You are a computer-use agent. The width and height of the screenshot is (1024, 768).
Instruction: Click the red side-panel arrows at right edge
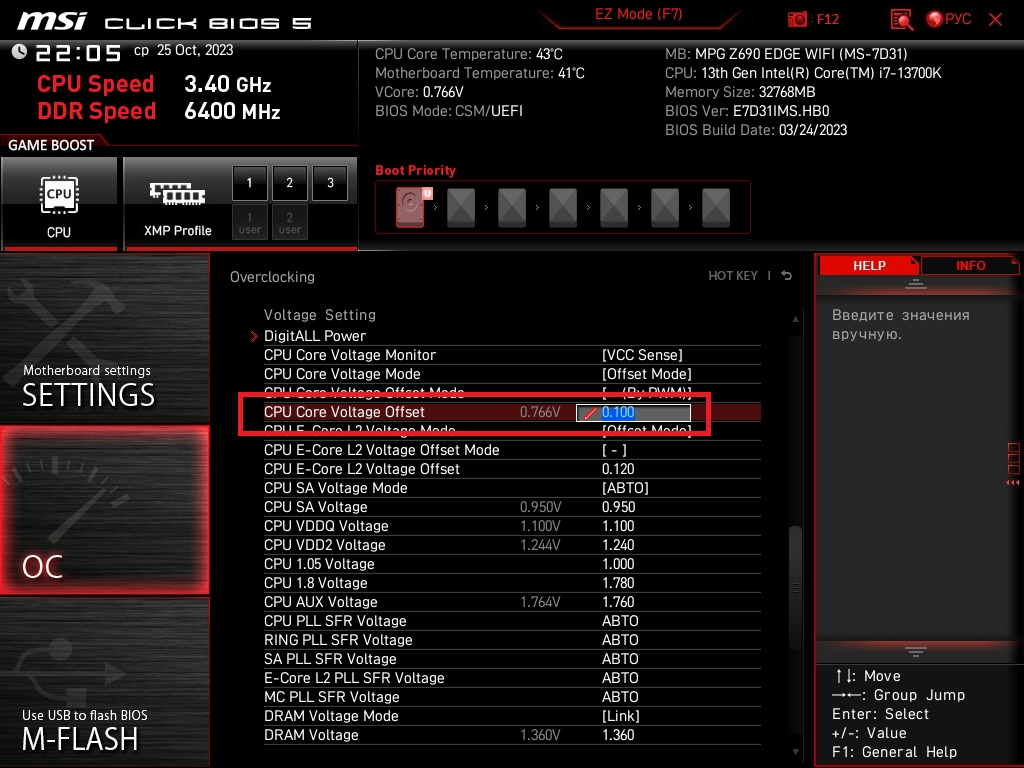(1013, 483)
